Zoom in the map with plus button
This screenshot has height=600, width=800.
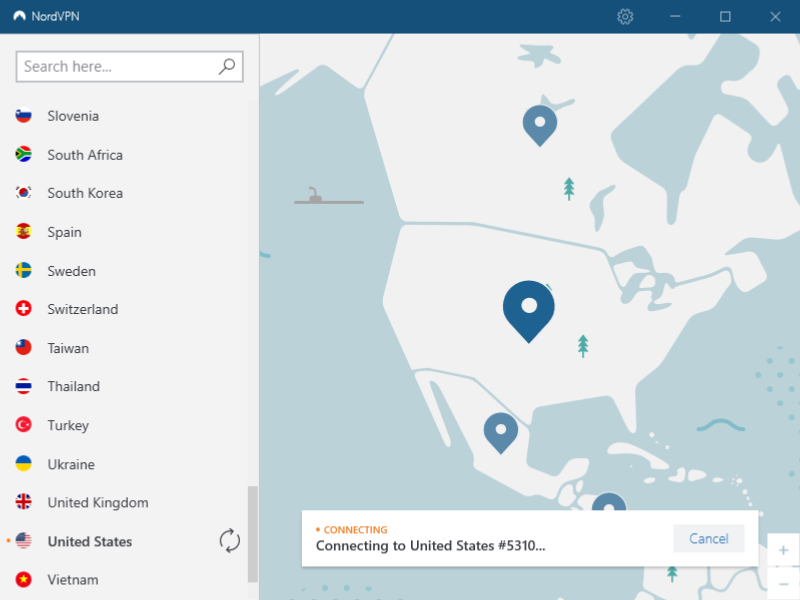coord(783,550)
